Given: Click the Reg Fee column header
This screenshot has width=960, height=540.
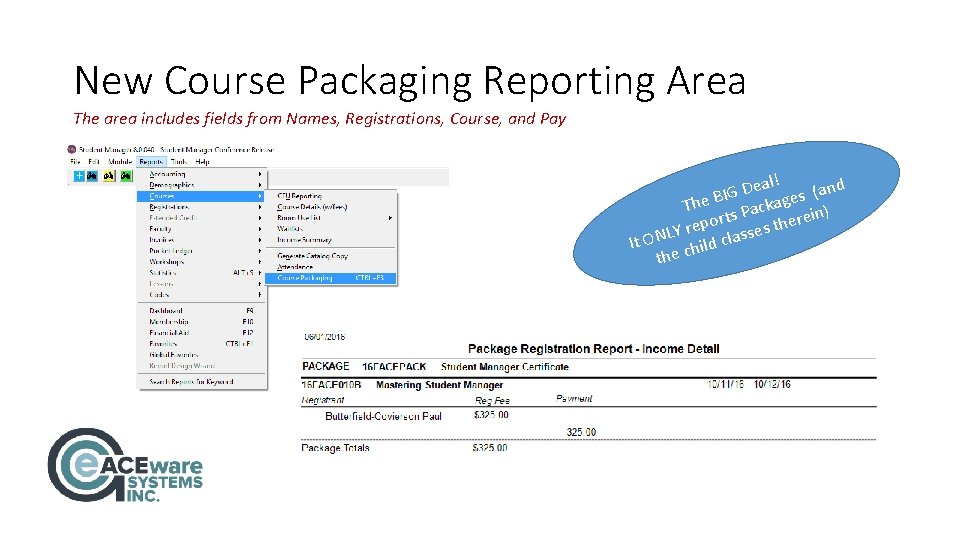Looking at the screenshot, I should click(492, 400).
